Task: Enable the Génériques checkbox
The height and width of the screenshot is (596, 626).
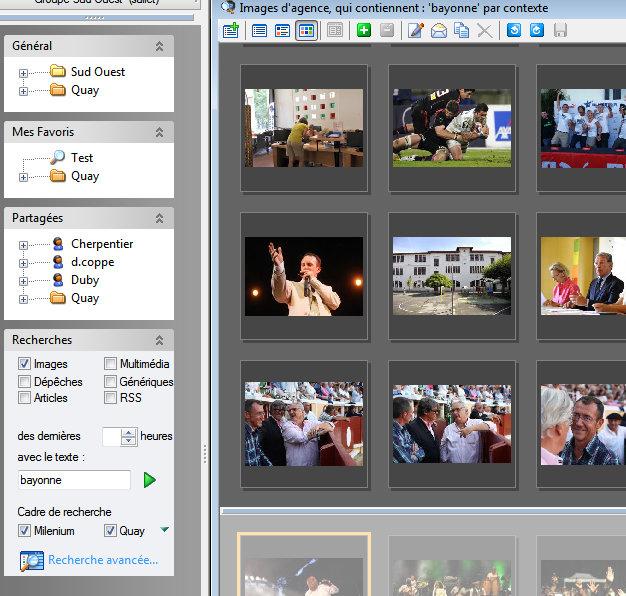Action: (110, 382)
